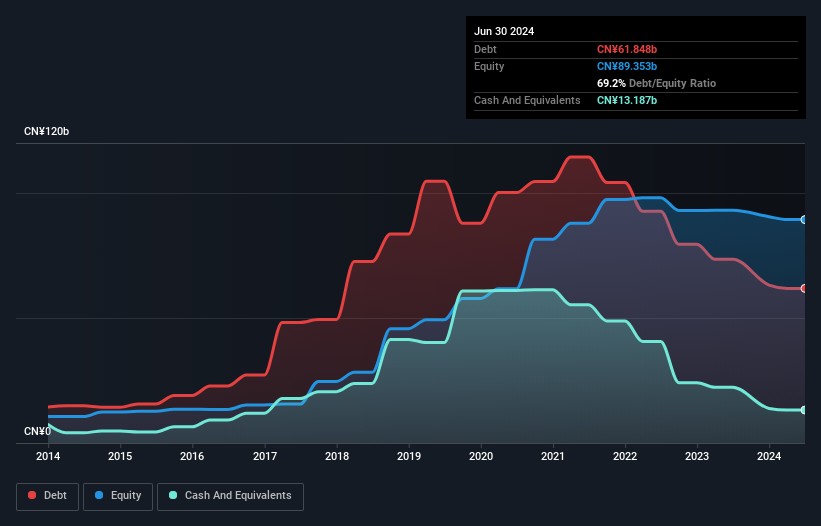Select Cash value CN¥13.187b in tooltip

coord(627,100)
